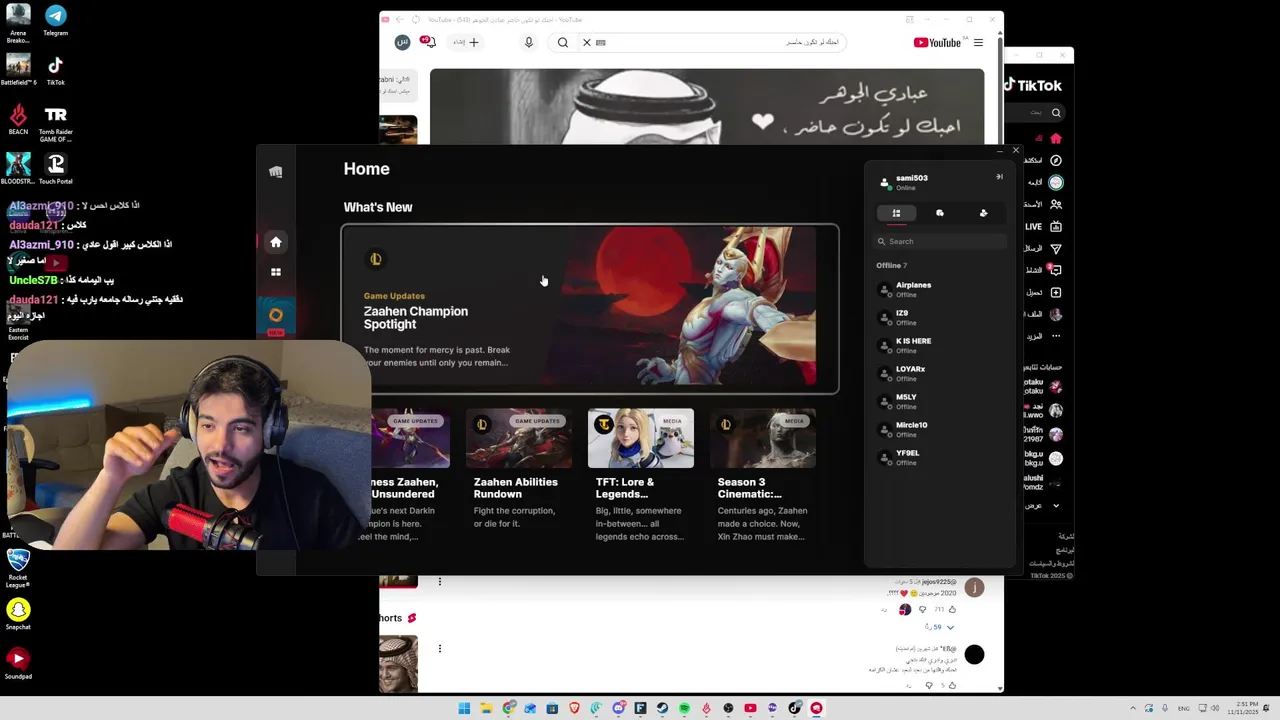Viewport: 1280px width, 720px height.
Task: Expand TikTok following accounts chevron
Action: tap(1056, 506)
